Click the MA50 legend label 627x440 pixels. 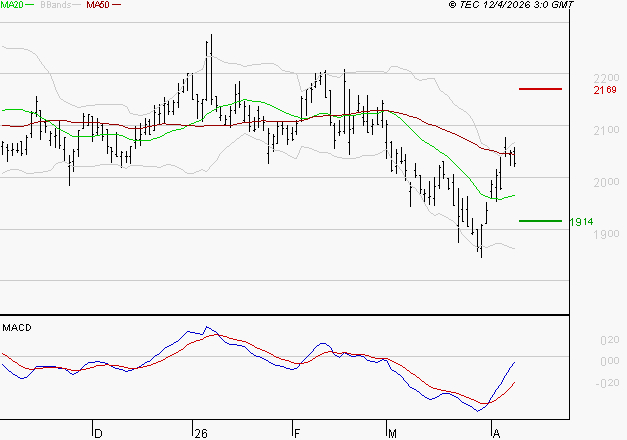tap(98, 5)
